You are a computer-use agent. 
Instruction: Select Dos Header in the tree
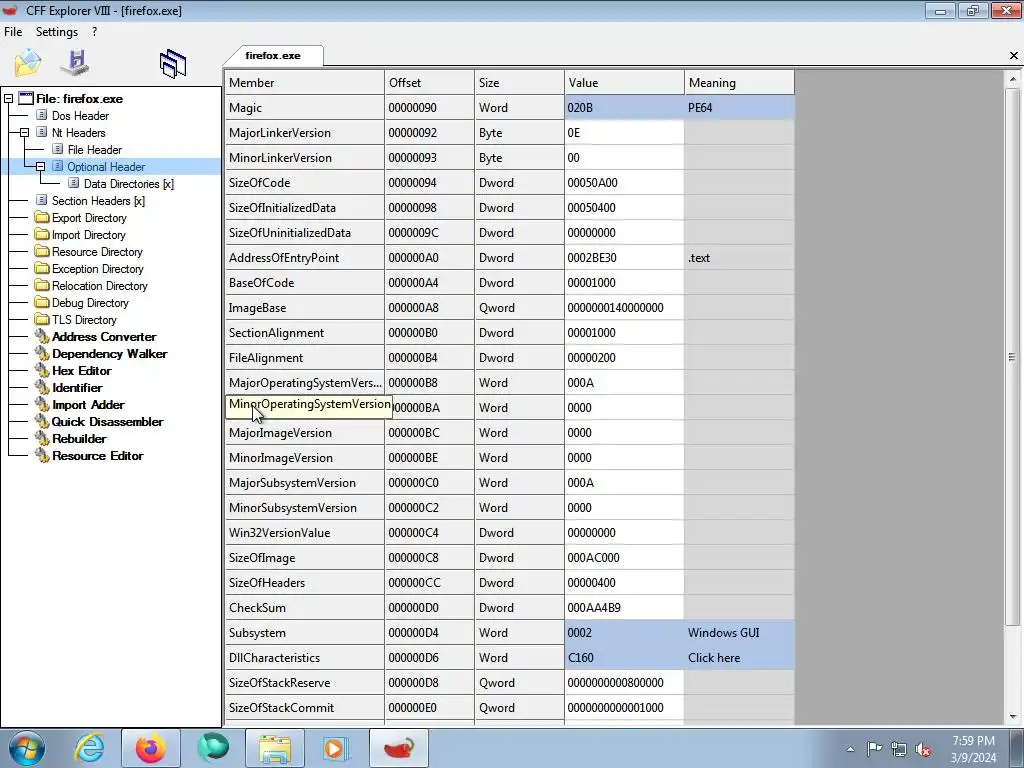80,116
